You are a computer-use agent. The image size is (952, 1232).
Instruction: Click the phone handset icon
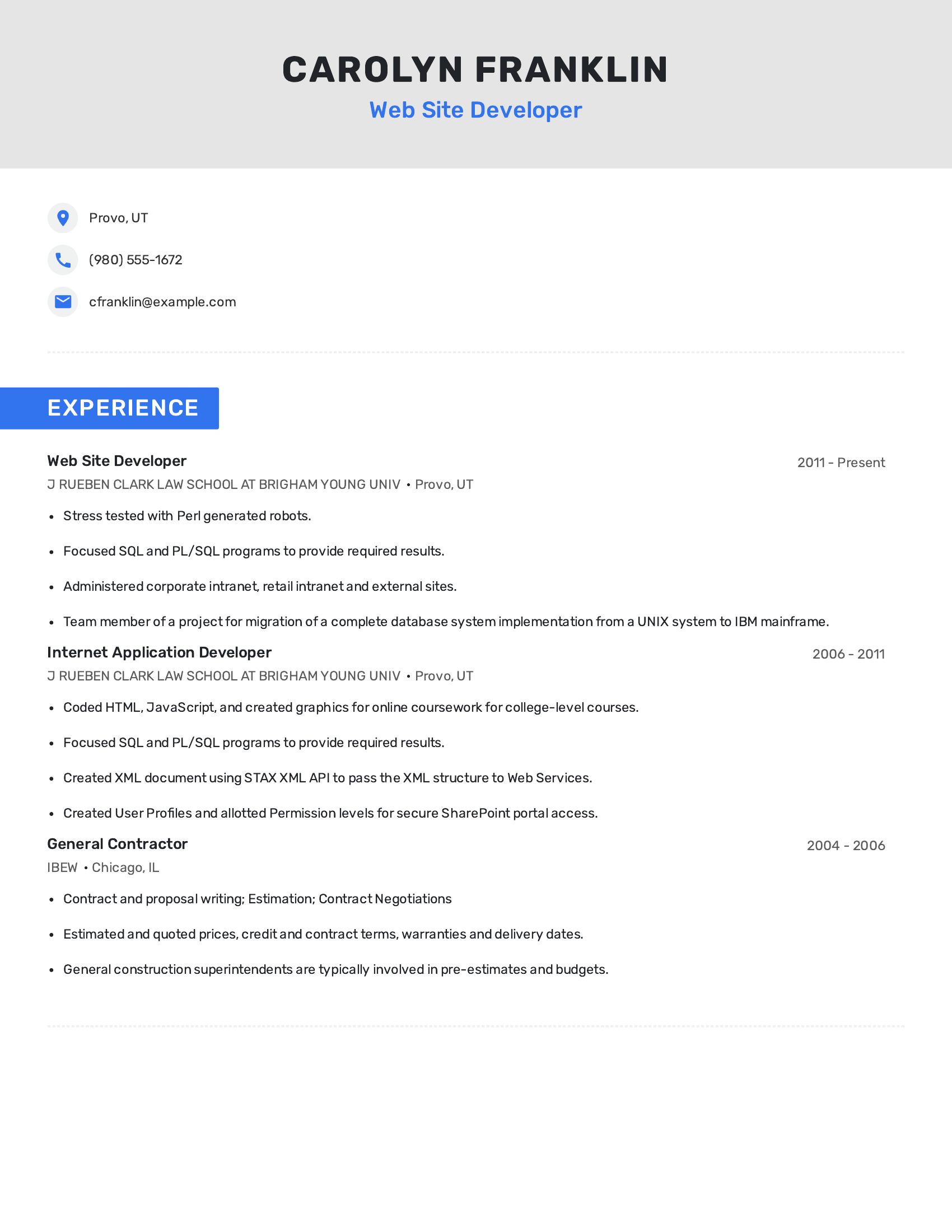[63, 260]
